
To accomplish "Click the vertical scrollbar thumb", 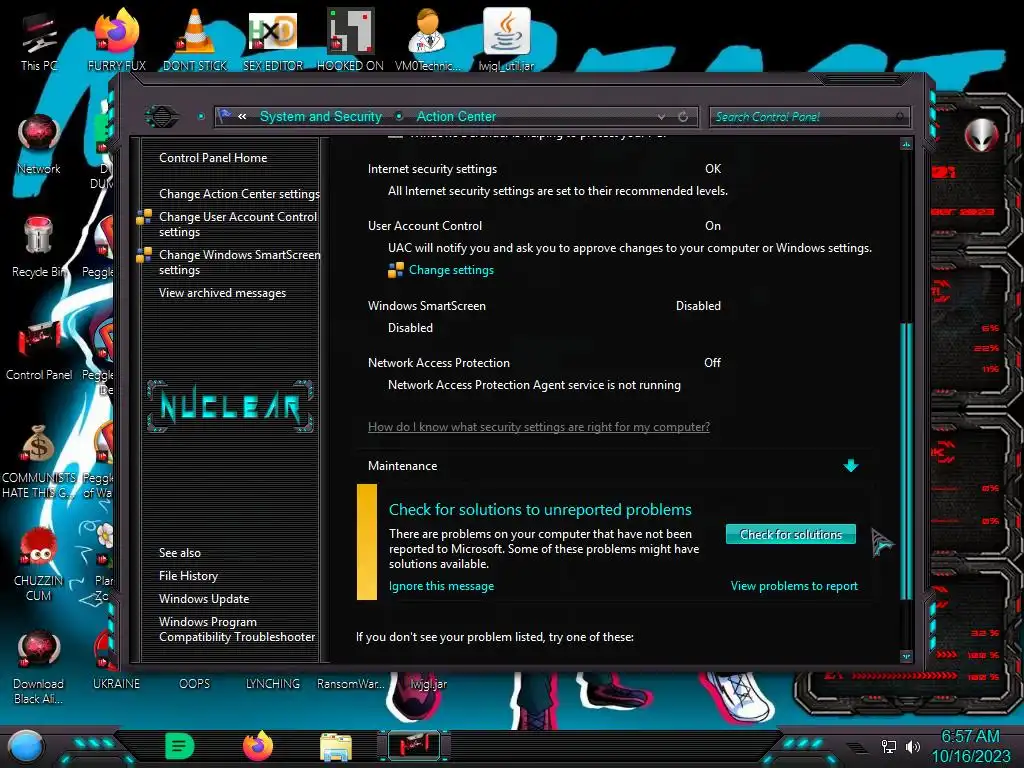I will click(x=906, y=461).
